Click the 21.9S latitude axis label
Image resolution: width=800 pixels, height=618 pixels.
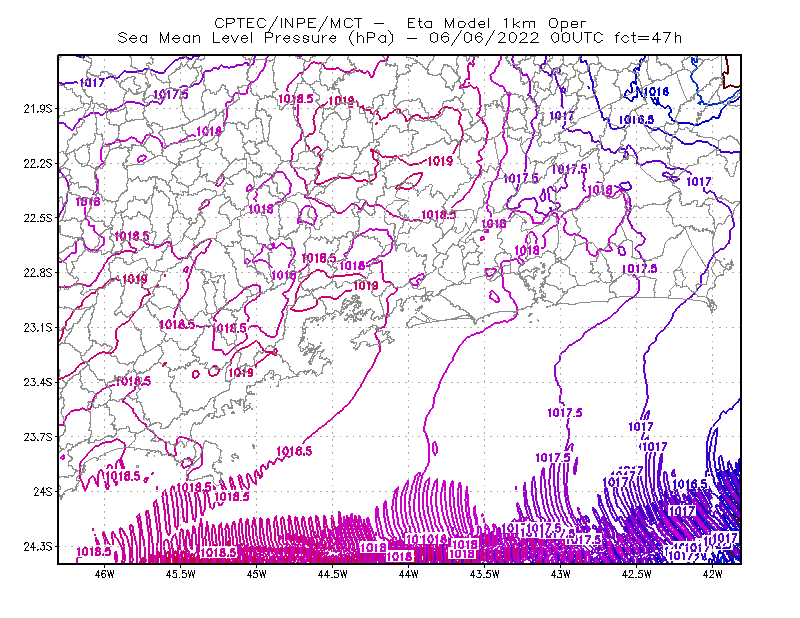tap(38, 109)
